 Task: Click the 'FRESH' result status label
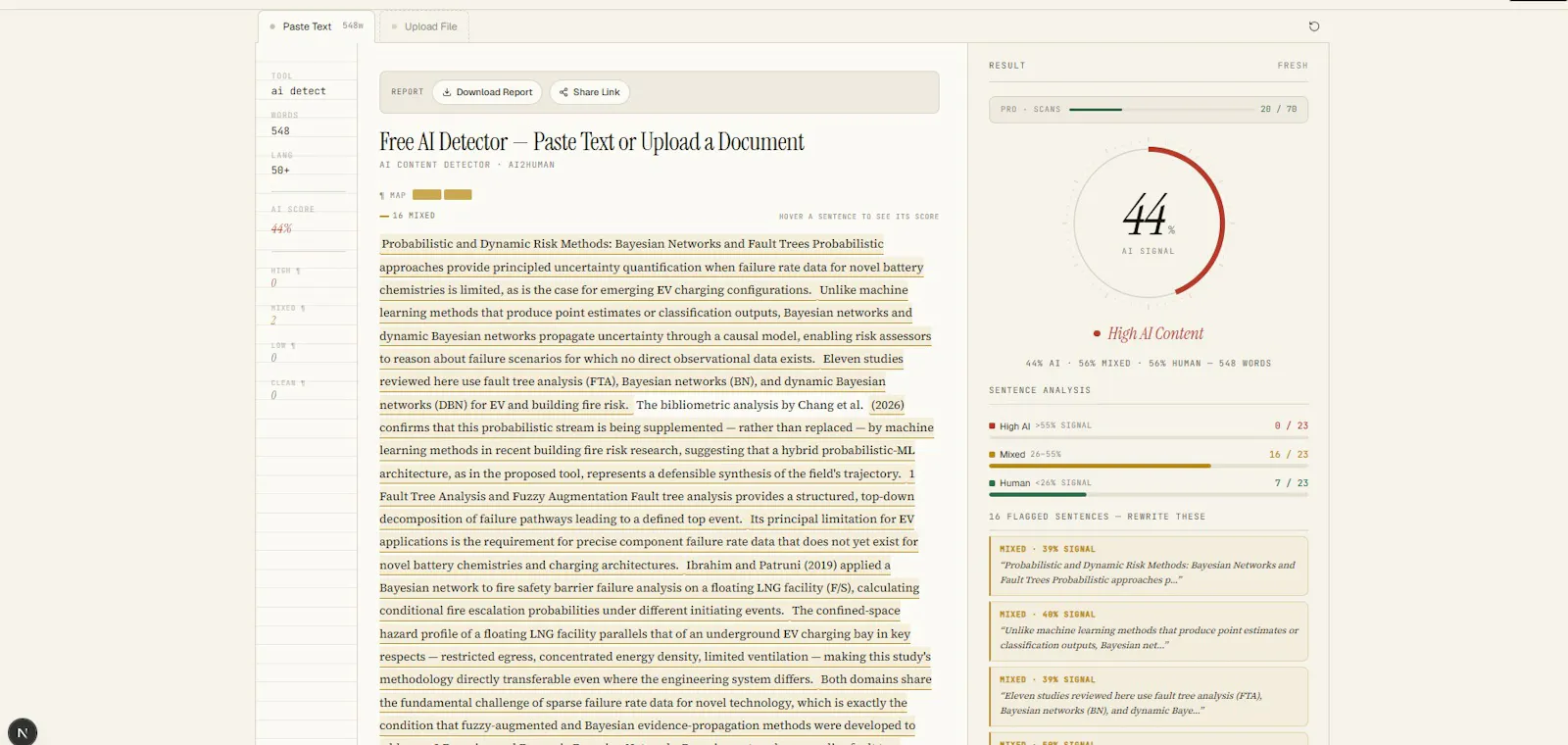[x=1293, y=66]
